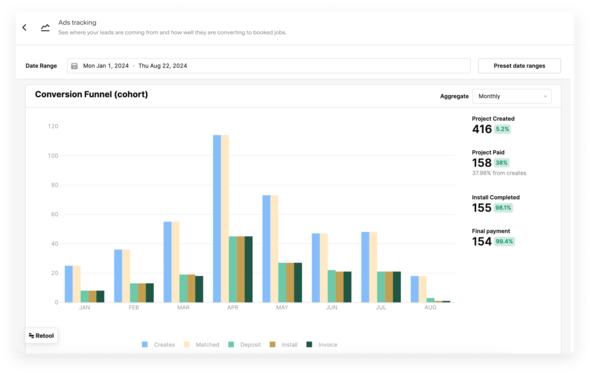590x374 pixels.
Task: Click the Ads tracking title
Action: coord(77,23)
